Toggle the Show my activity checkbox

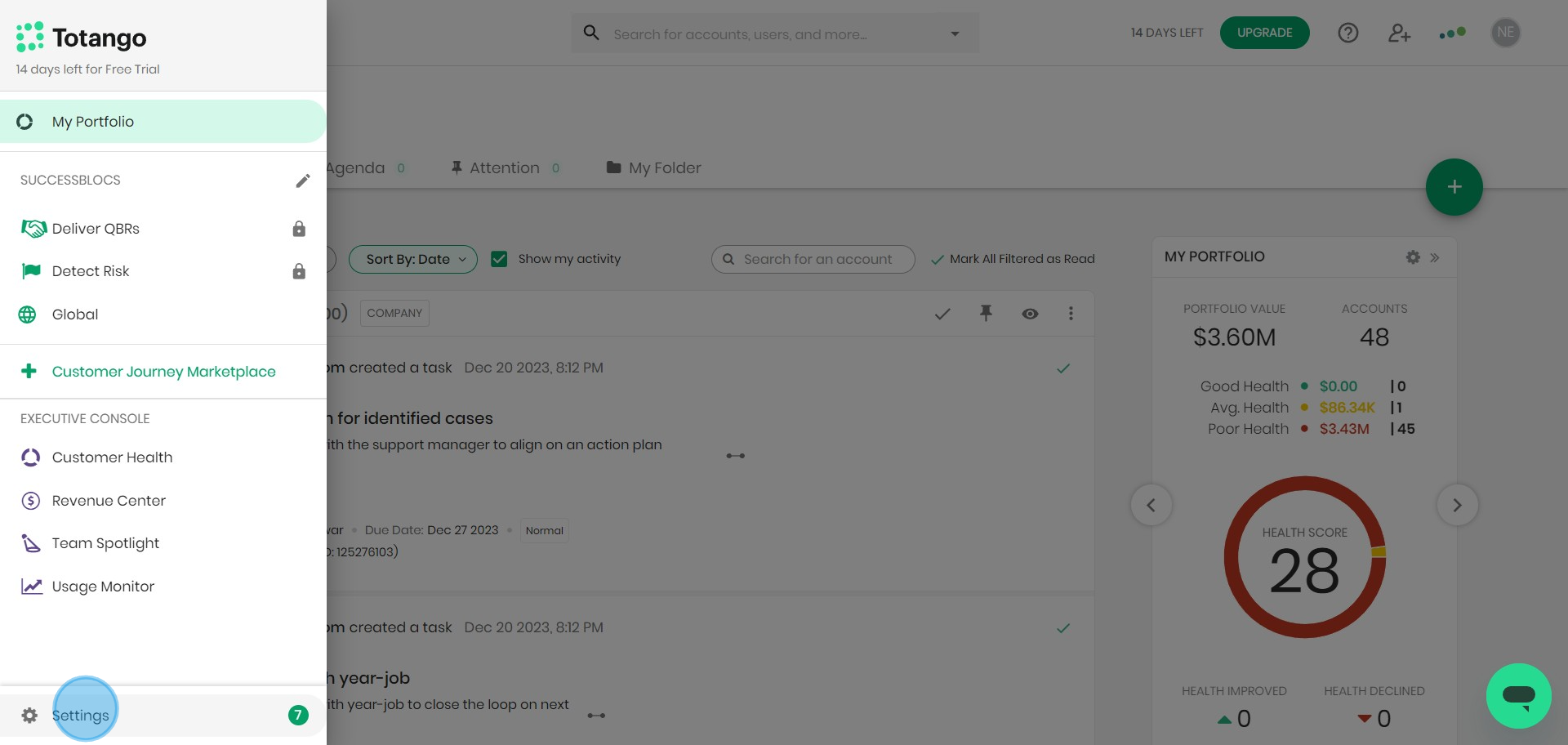pos(499,259)
